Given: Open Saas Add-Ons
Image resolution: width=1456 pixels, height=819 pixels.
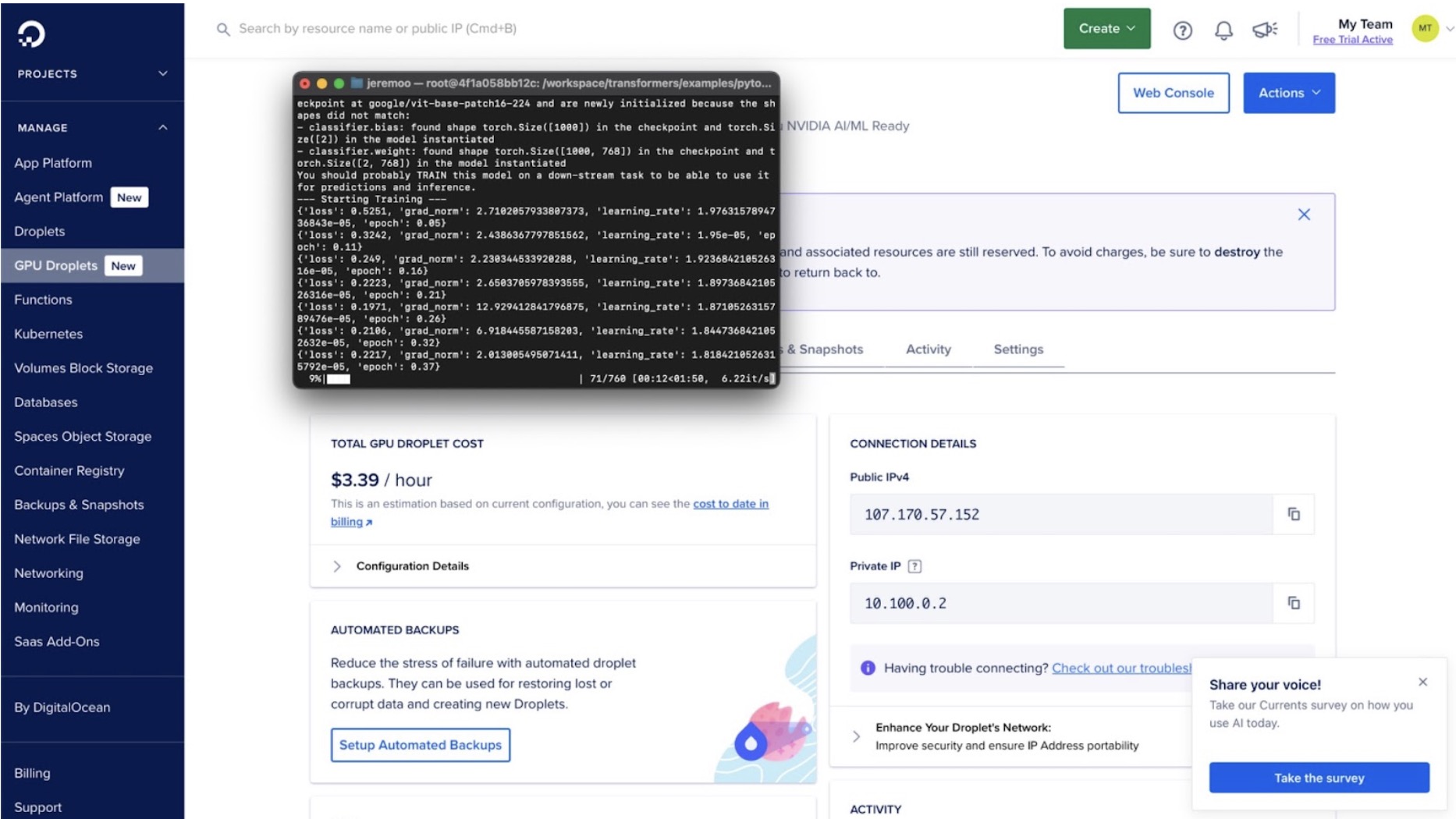Looking at the screenshot, I should (57, 642).
